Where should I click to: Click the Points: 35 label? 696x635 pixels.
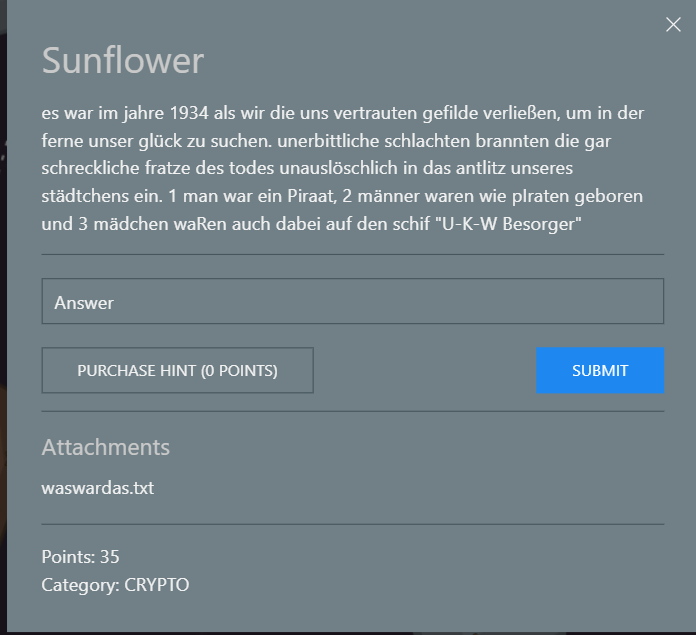tap(80, 556)
